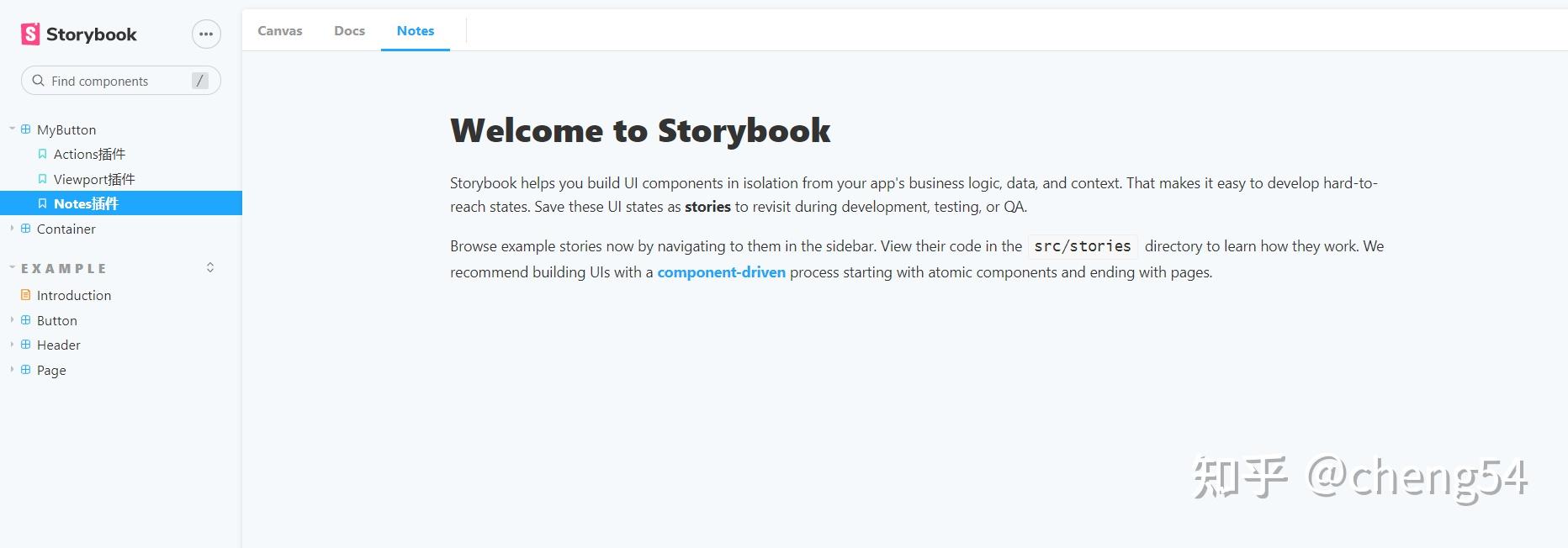Open the Button component row

121,320
